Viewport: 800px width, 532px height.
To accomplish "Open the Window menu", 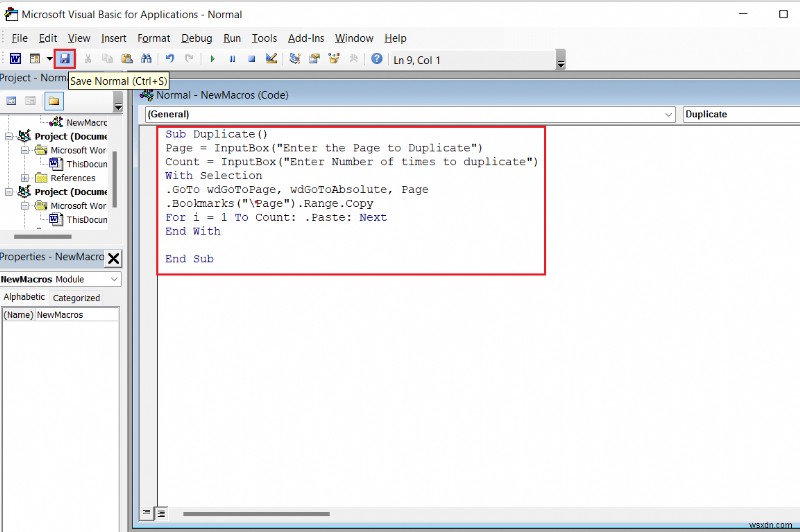I will pyautogui.click(x=354, y=38).
